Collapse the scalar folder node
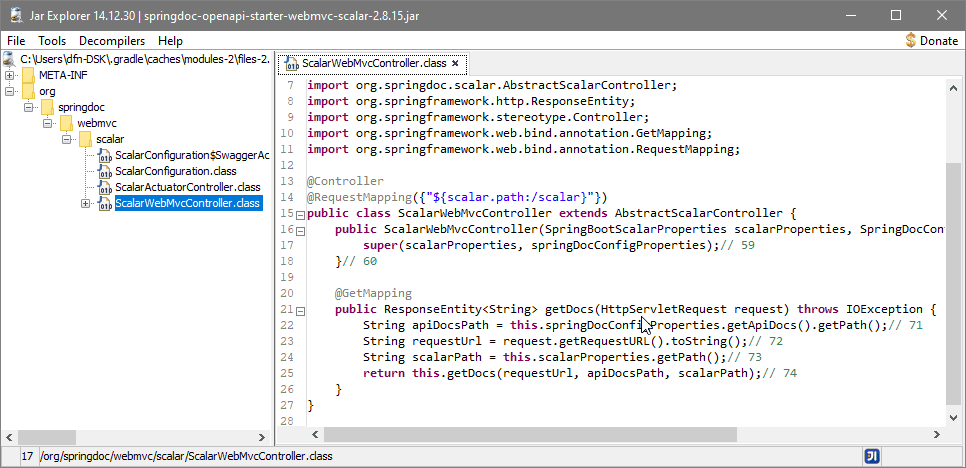 (x=67, y=139)
